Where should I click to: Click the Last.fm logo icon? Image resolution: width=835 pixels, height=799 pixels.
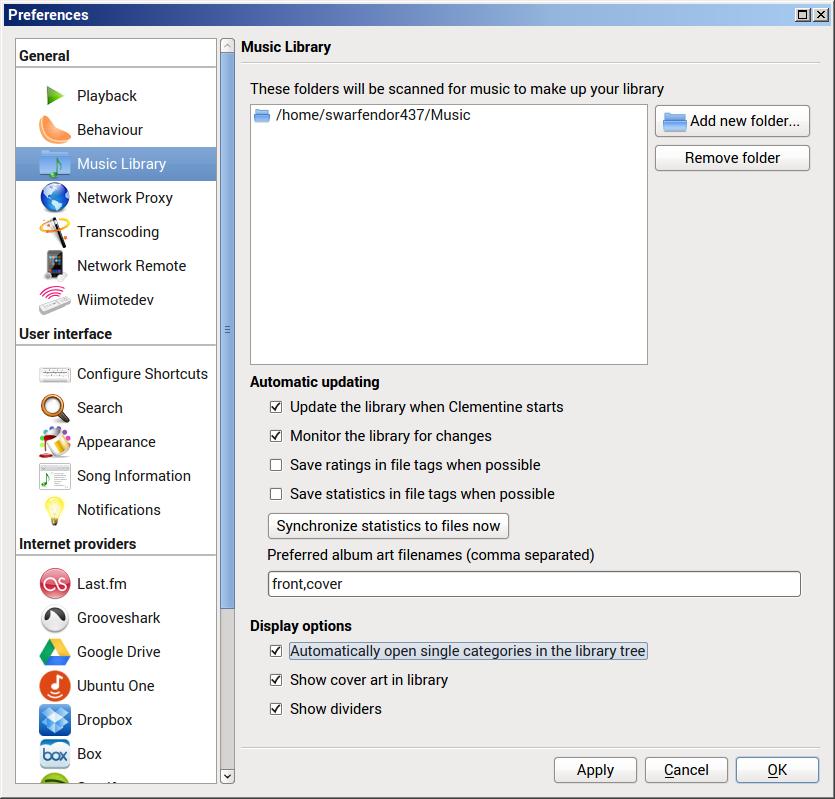[54, 584]
